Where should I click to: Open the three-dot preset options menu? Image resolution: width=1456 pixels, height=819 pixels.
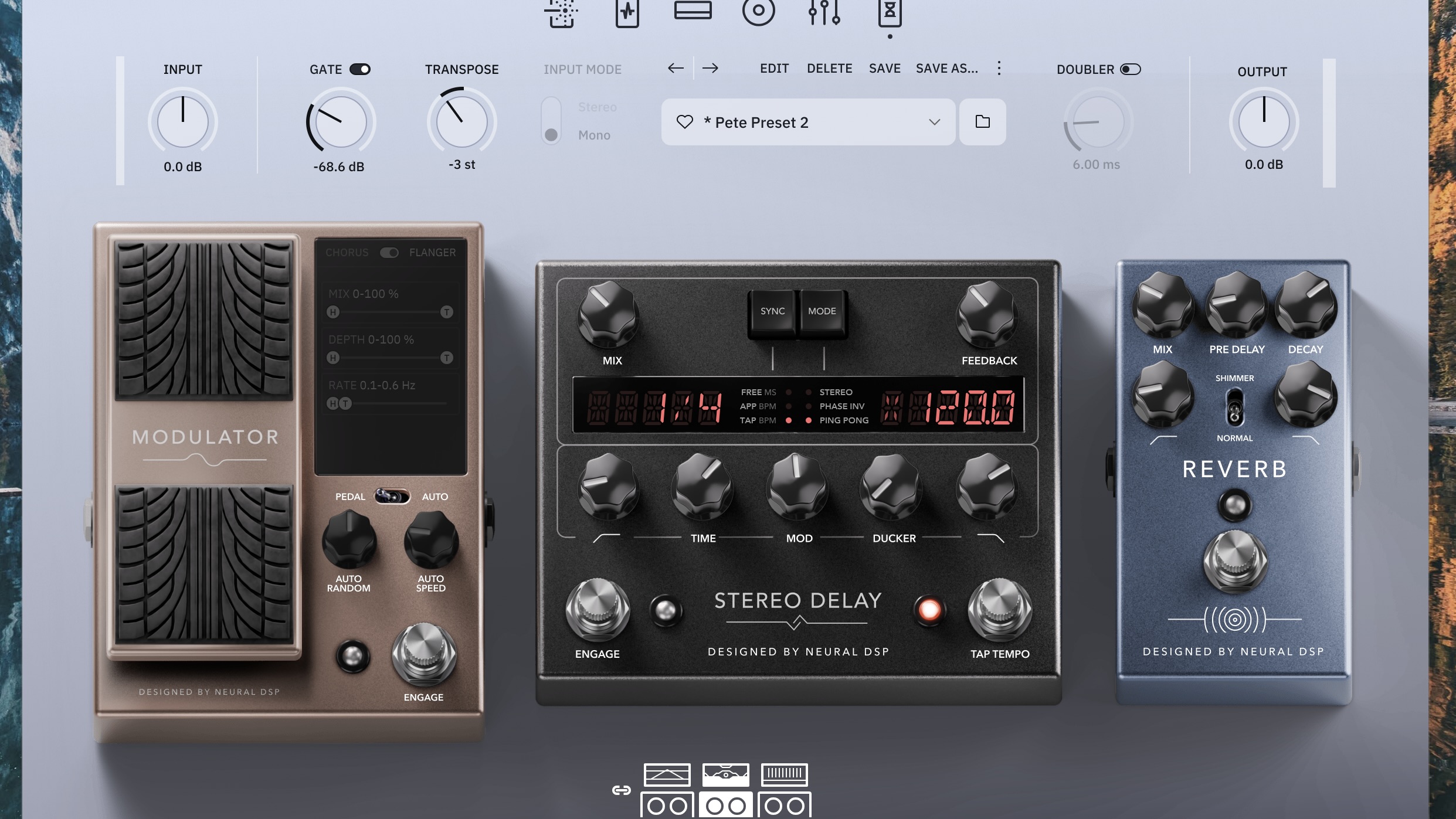[x=999, y=68]
